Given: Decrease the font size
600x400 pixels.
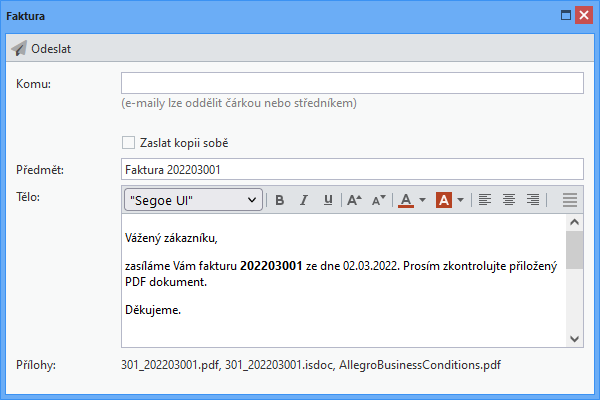Looking at the screenshot, I should point(378,200).
